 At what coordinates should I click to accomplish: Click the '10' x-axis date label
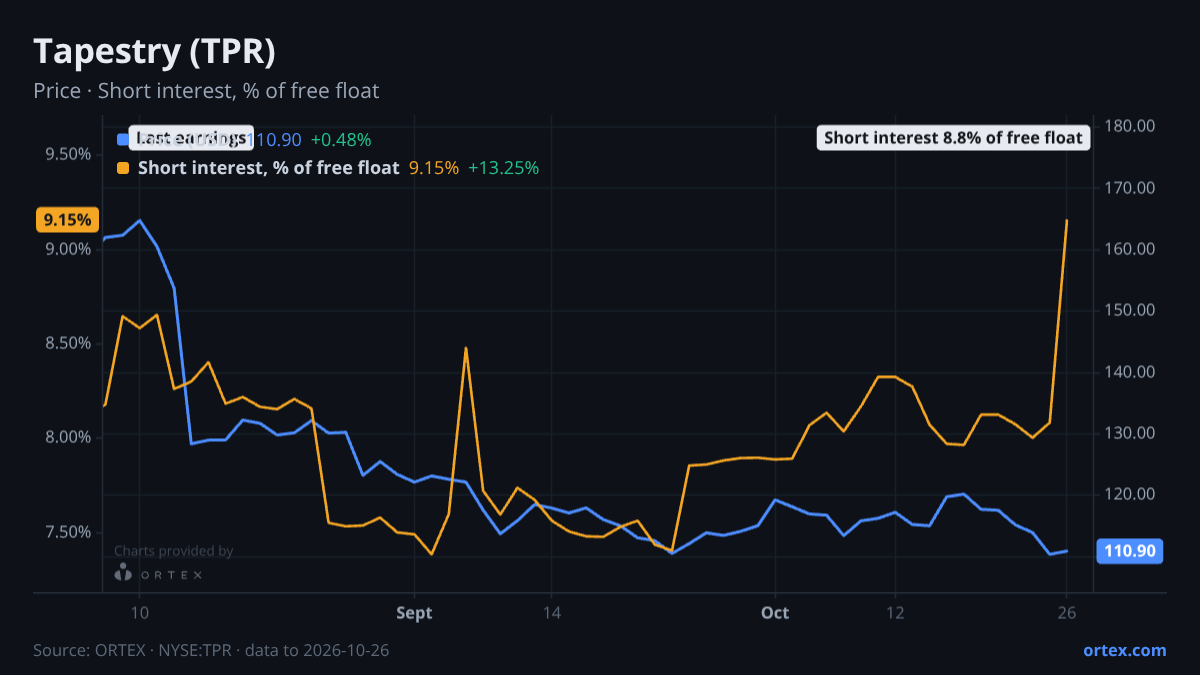(139, 613)
